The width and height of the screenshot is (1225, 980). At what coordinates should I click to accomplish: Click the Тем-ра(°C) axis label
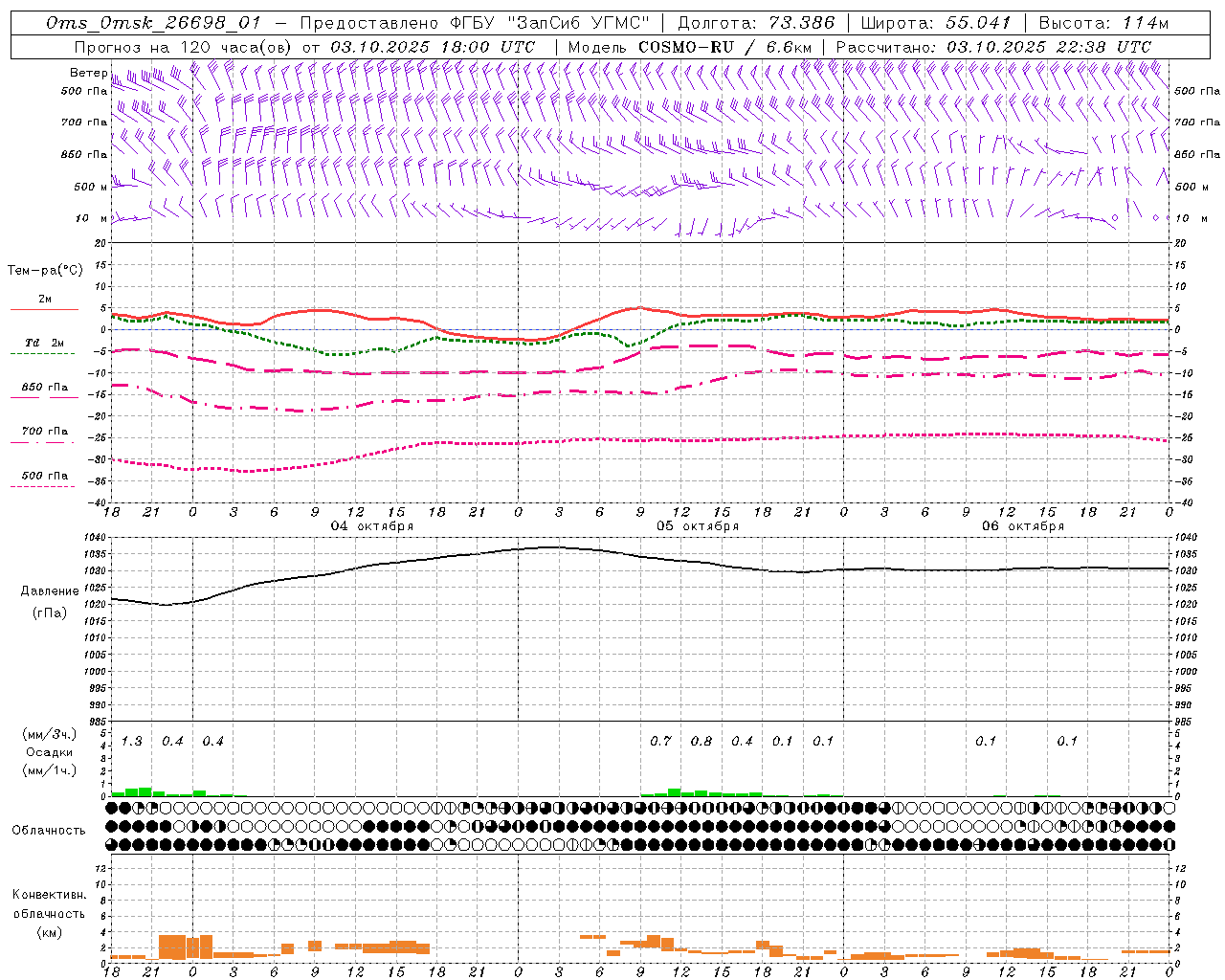45,271
